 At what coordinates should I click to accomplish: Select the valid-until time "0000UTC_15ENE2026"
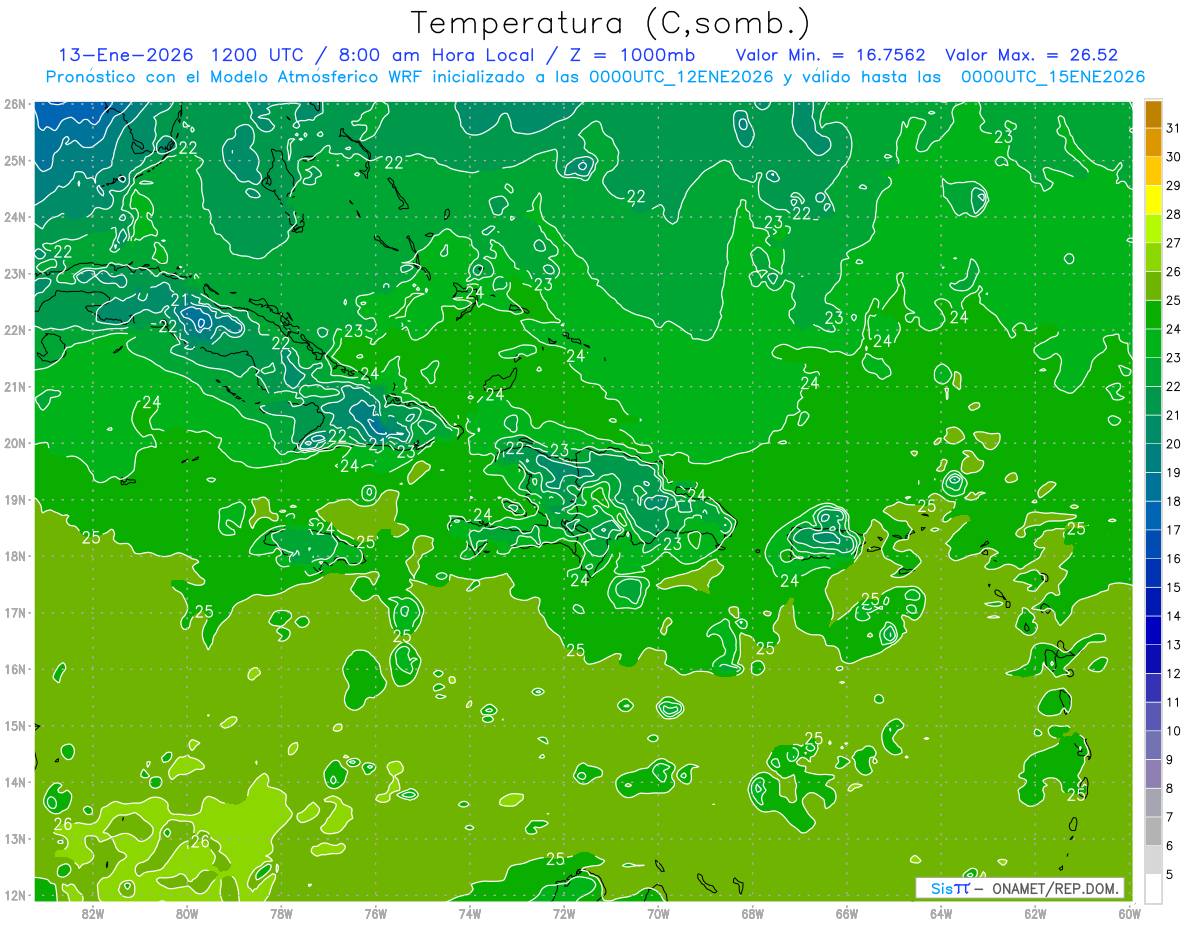pyautogui.click(x=1053, y=77)
